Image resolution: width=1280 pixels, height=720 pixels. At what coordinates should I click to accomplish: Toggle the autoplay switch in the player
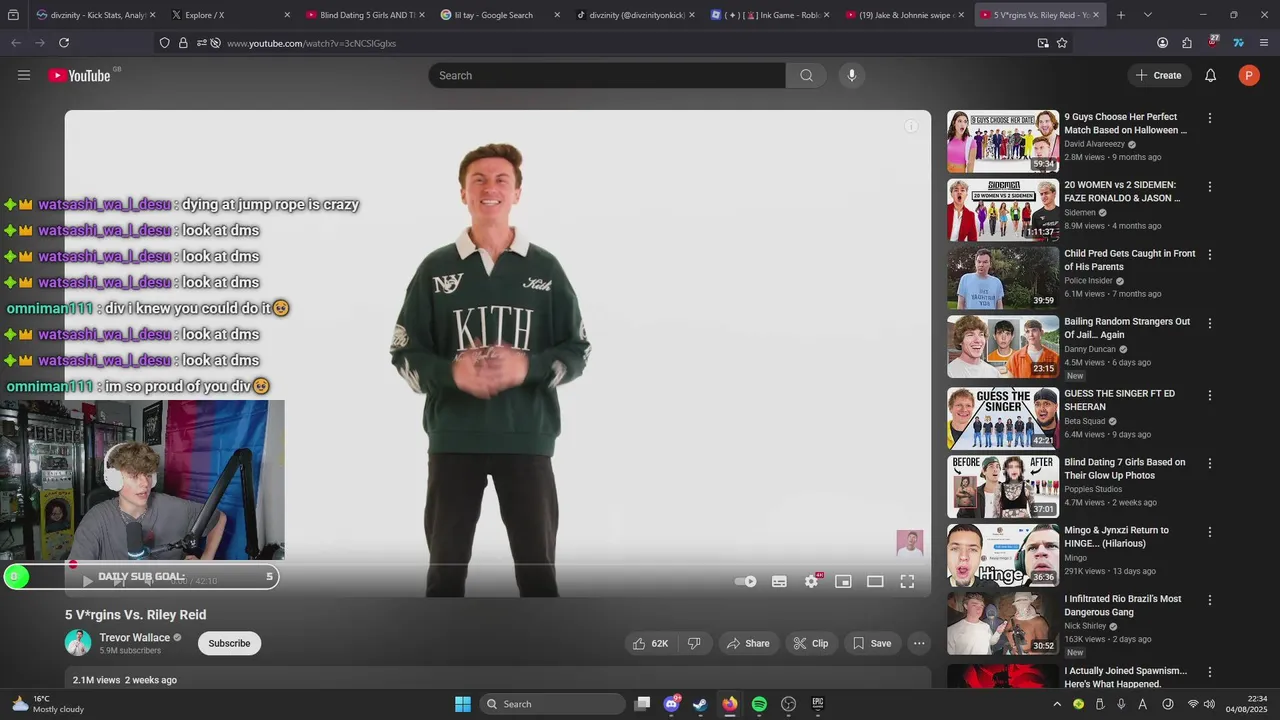click(746, 581)
